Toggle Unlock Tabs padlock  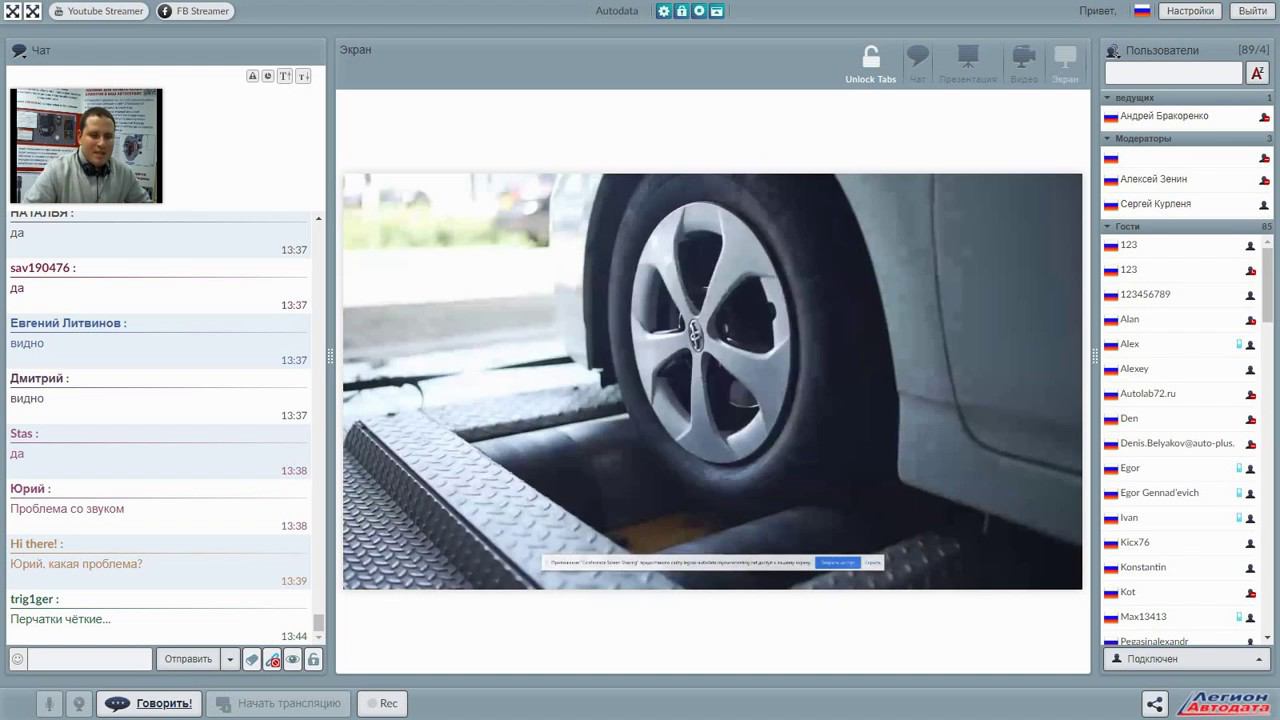point(871,64)
